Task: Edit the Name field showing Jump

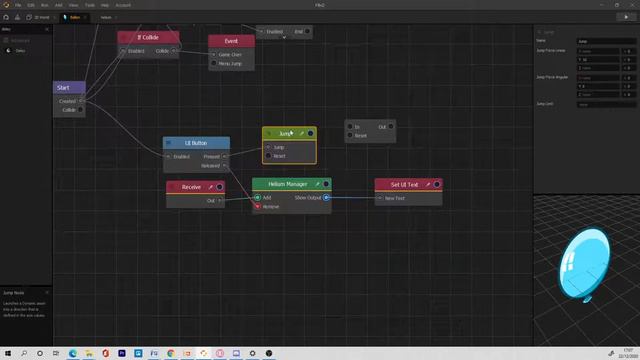Action: [x=606, y=41]
